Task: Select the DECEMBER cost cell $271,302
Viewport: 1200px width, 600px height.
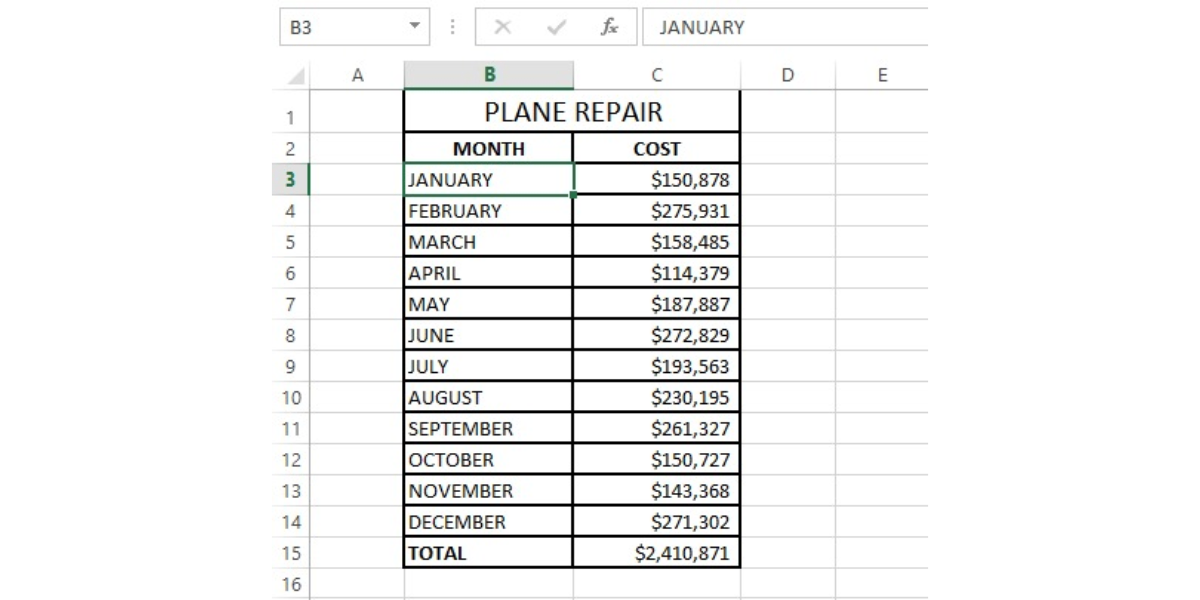Action: point(657,522)
